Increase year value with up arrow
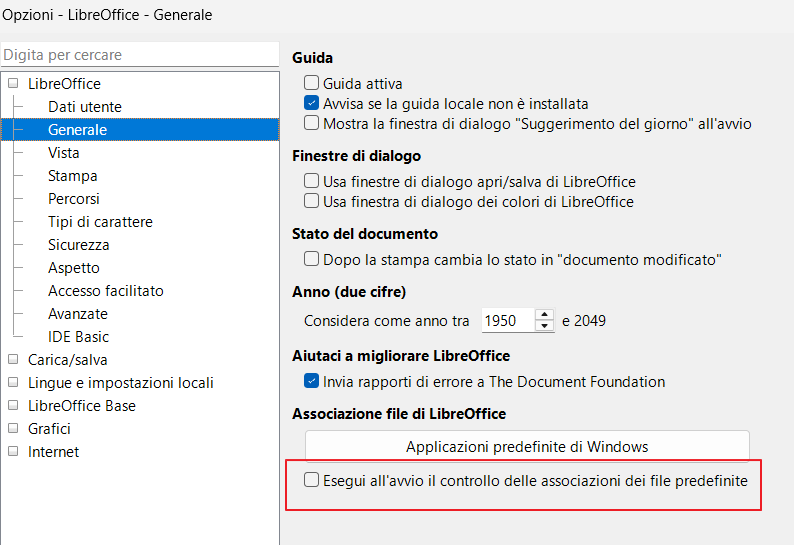Screen dimensions: 794x545 [x=544, y=315]
